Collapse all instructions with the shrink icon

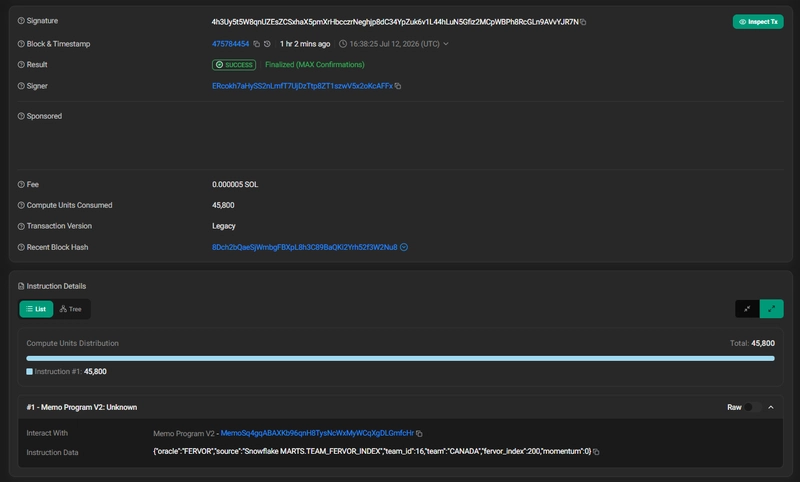pyautogui.click(x=747, y=309)
